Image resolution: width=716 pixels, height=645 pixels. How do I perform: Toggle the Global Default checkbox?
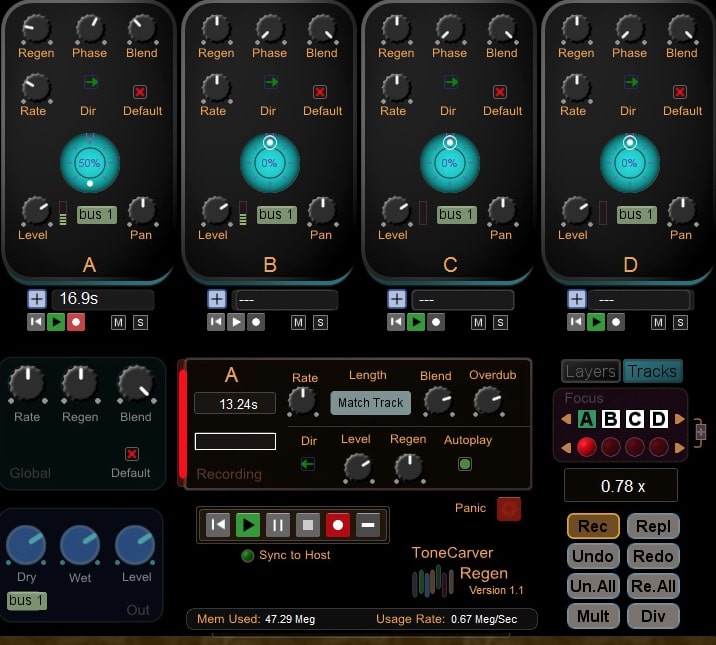click(131, 453)
